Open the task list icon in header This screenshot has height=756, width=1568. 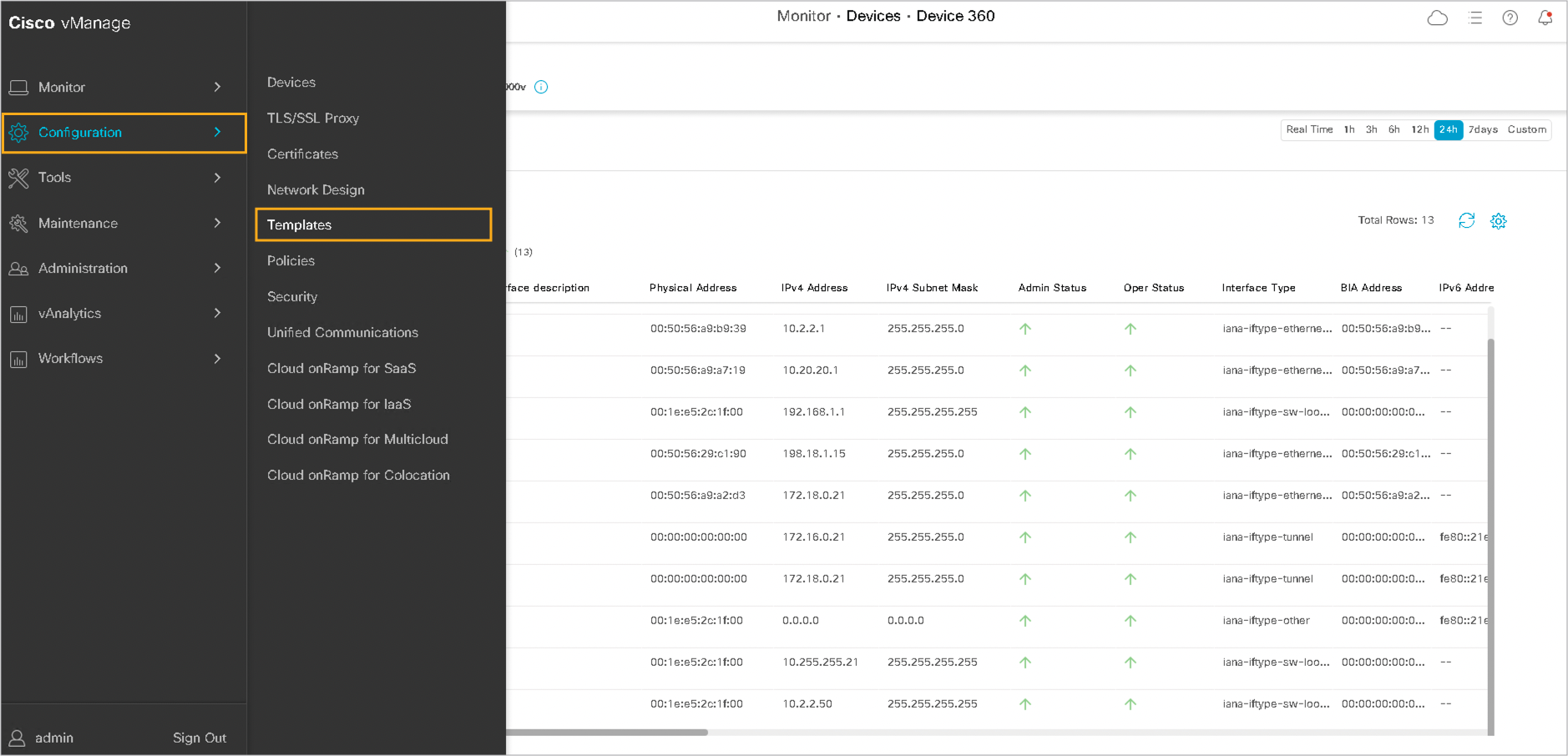pos(1475,18)
